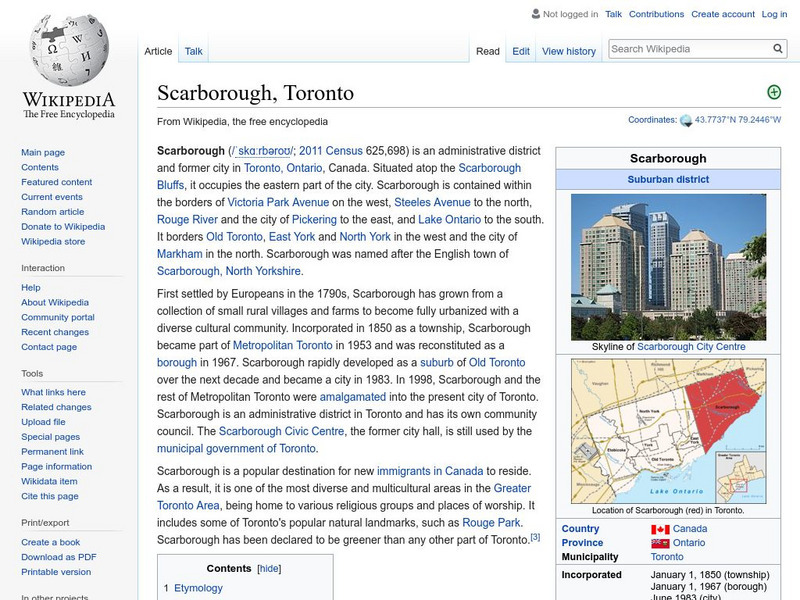This screenshot has height=600, width=800.
Task: Switch to the Article tab
Action: [158, 51]
